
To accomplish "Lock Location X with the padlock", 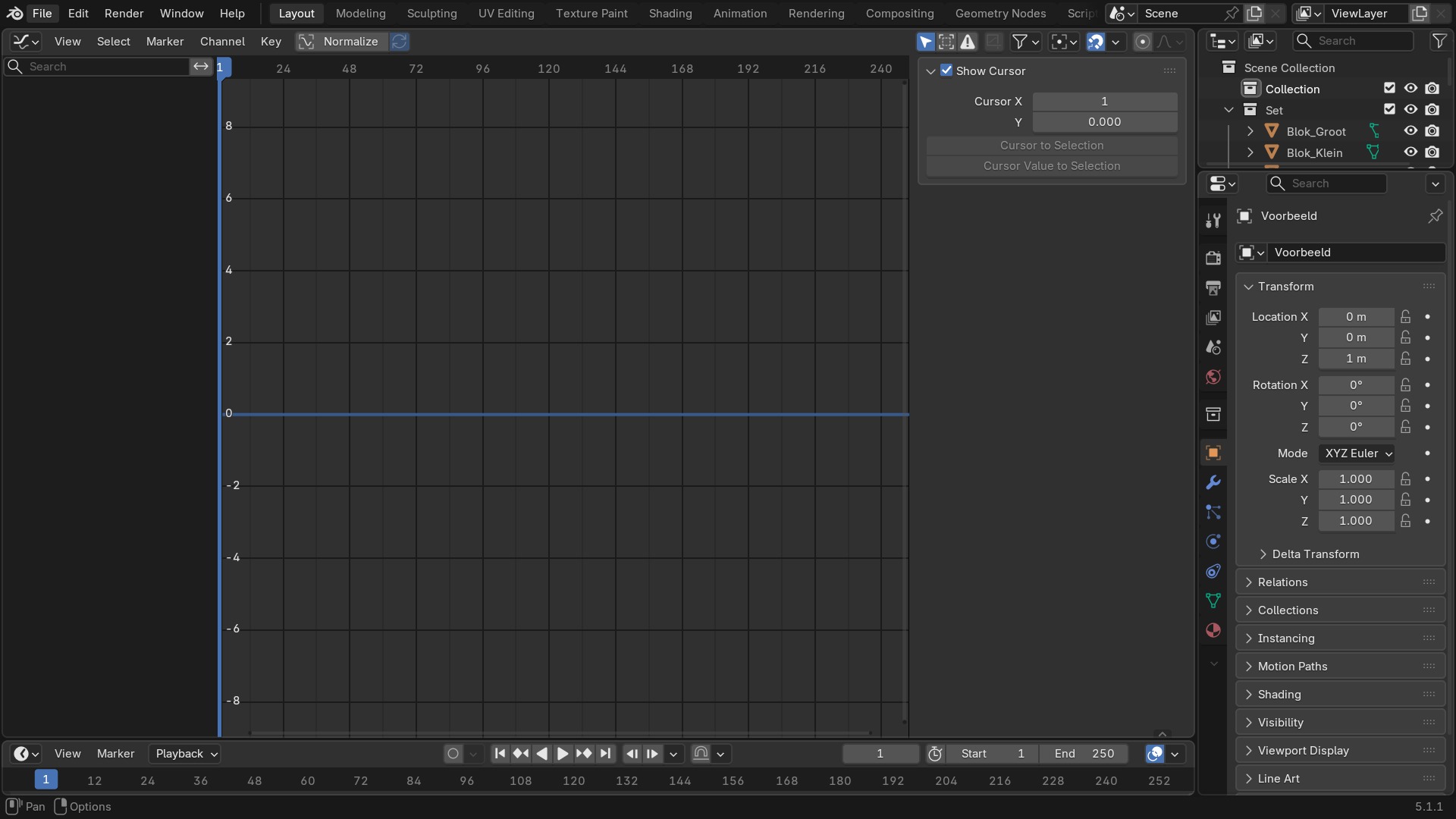I will coord(1405,317).
